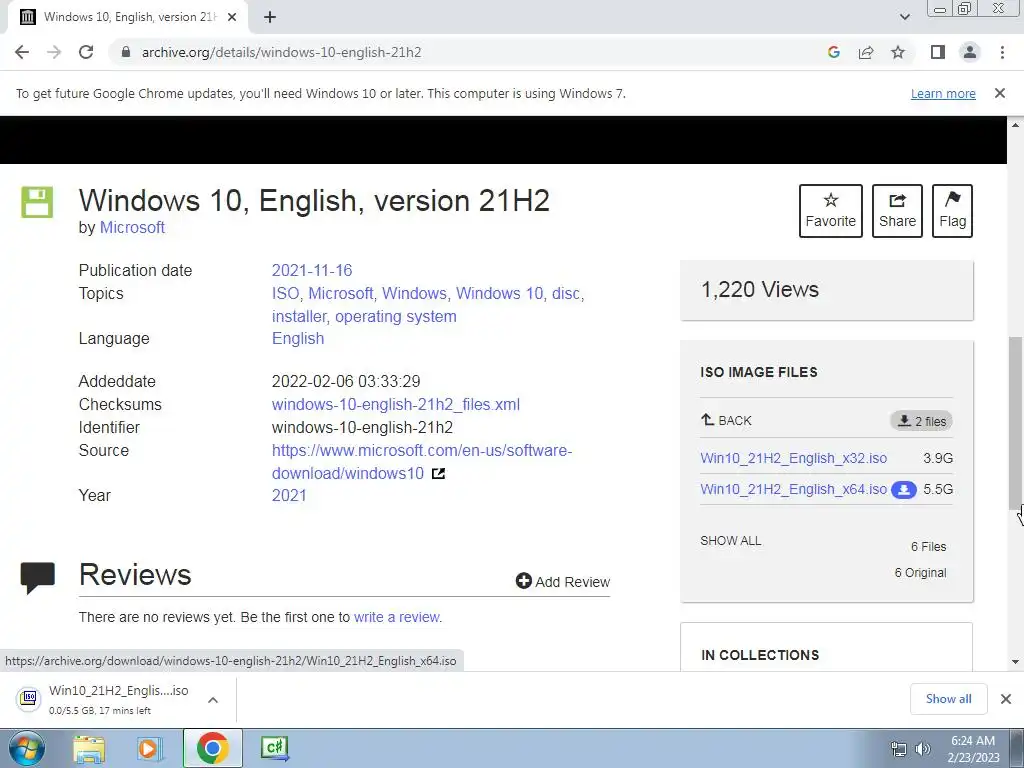The height and width of the screenshot is (768, 1024).
Task: Open a new tab with the plus button
Action: coord(270,17)
